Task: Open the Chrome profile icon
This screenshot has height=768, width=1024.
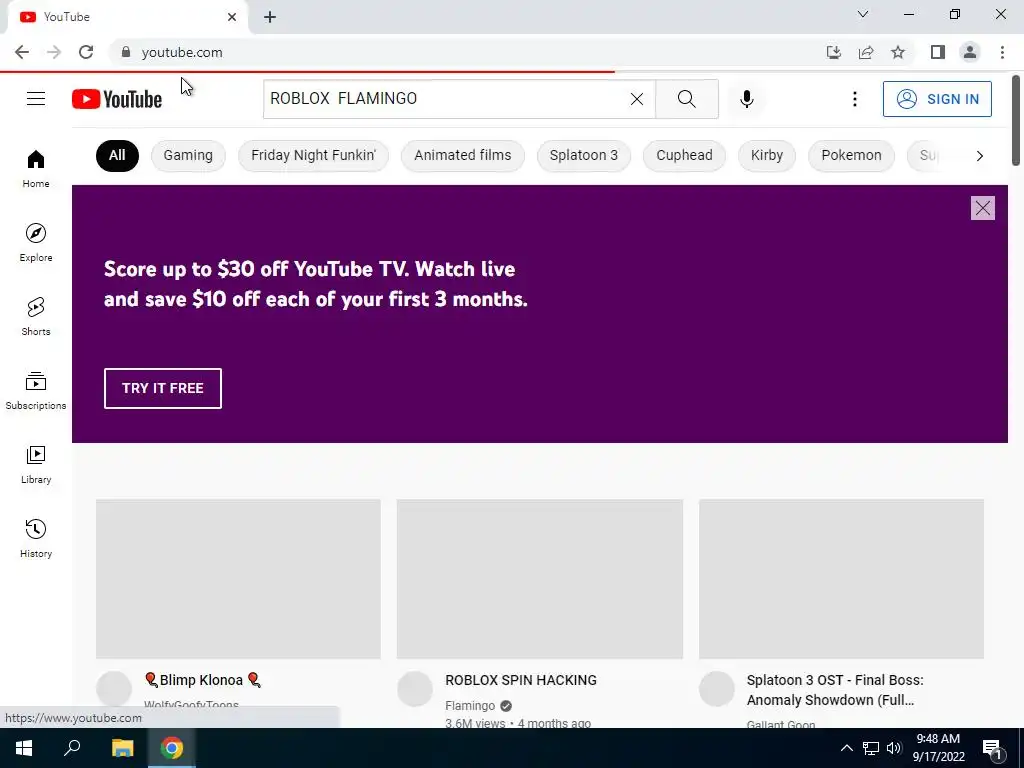Action: (970, 52)
